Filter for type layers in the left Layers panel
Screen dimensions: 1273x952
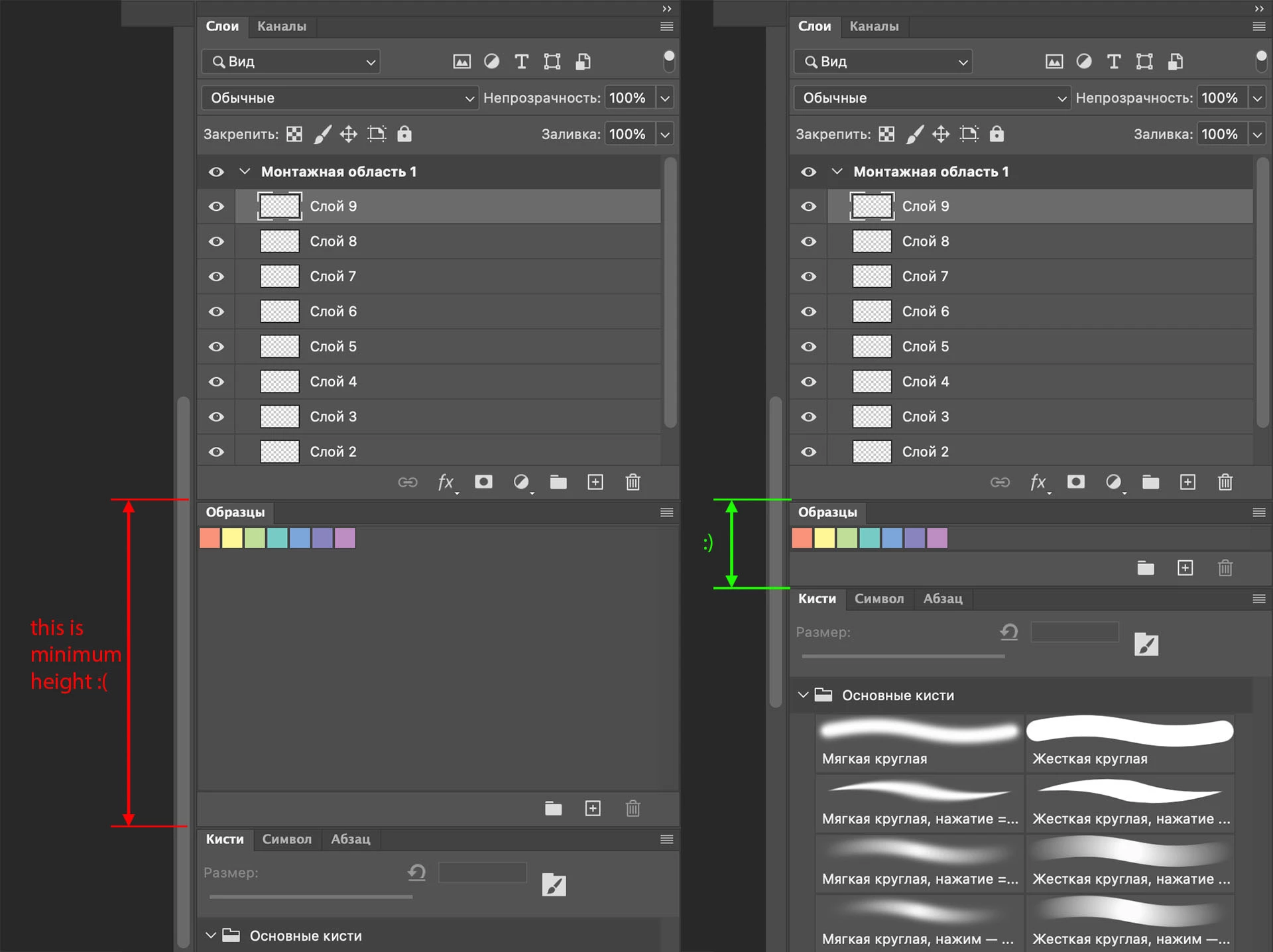(x=522, y=62)
